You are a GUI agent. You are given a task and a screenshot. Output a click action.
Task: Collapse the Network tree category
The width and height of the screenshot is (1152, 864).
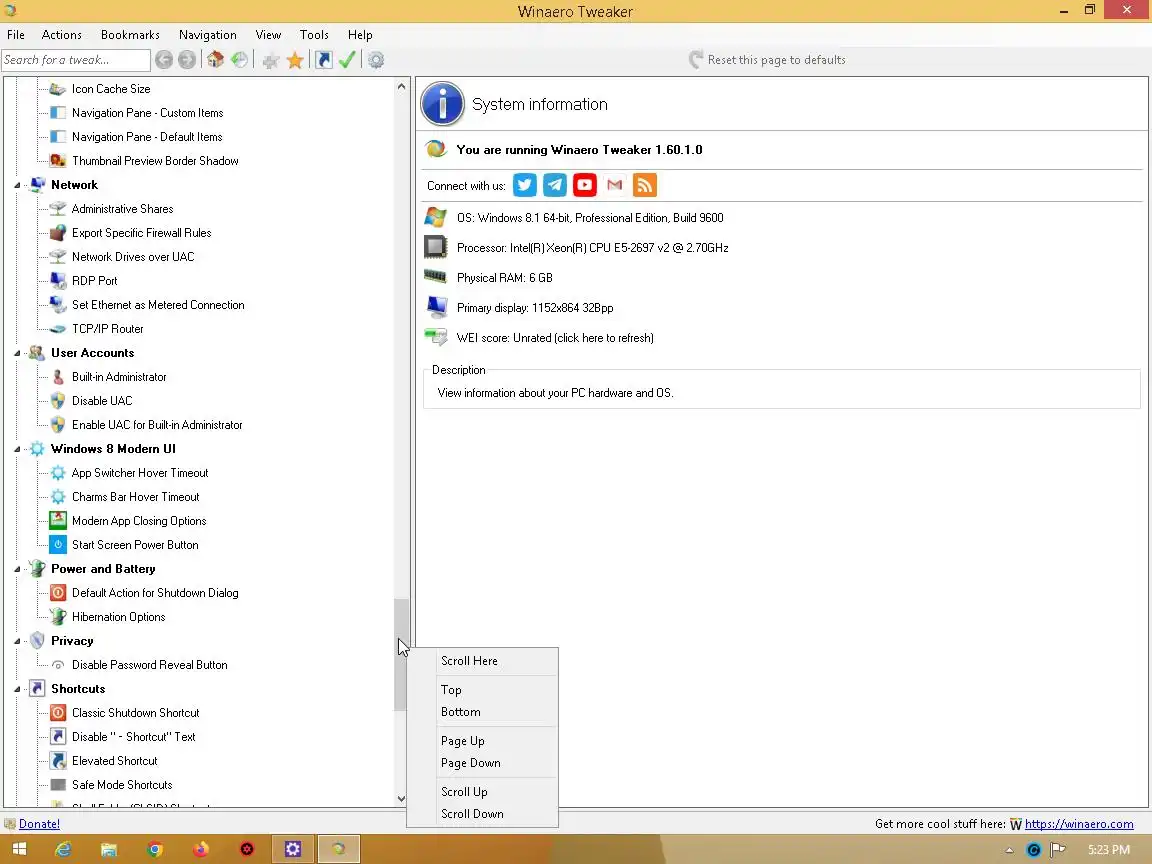(x=17, y=185)
